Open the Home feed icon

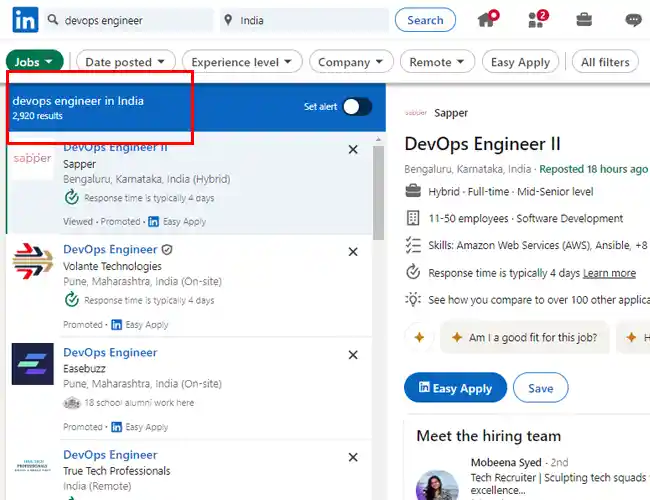pos(487,19)
